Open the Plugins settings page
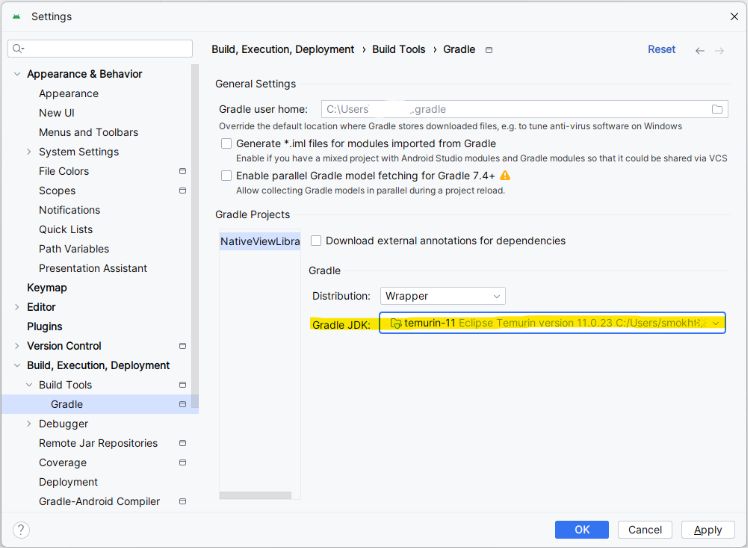The width and height of the screenshot is (748, 548). 44,327
